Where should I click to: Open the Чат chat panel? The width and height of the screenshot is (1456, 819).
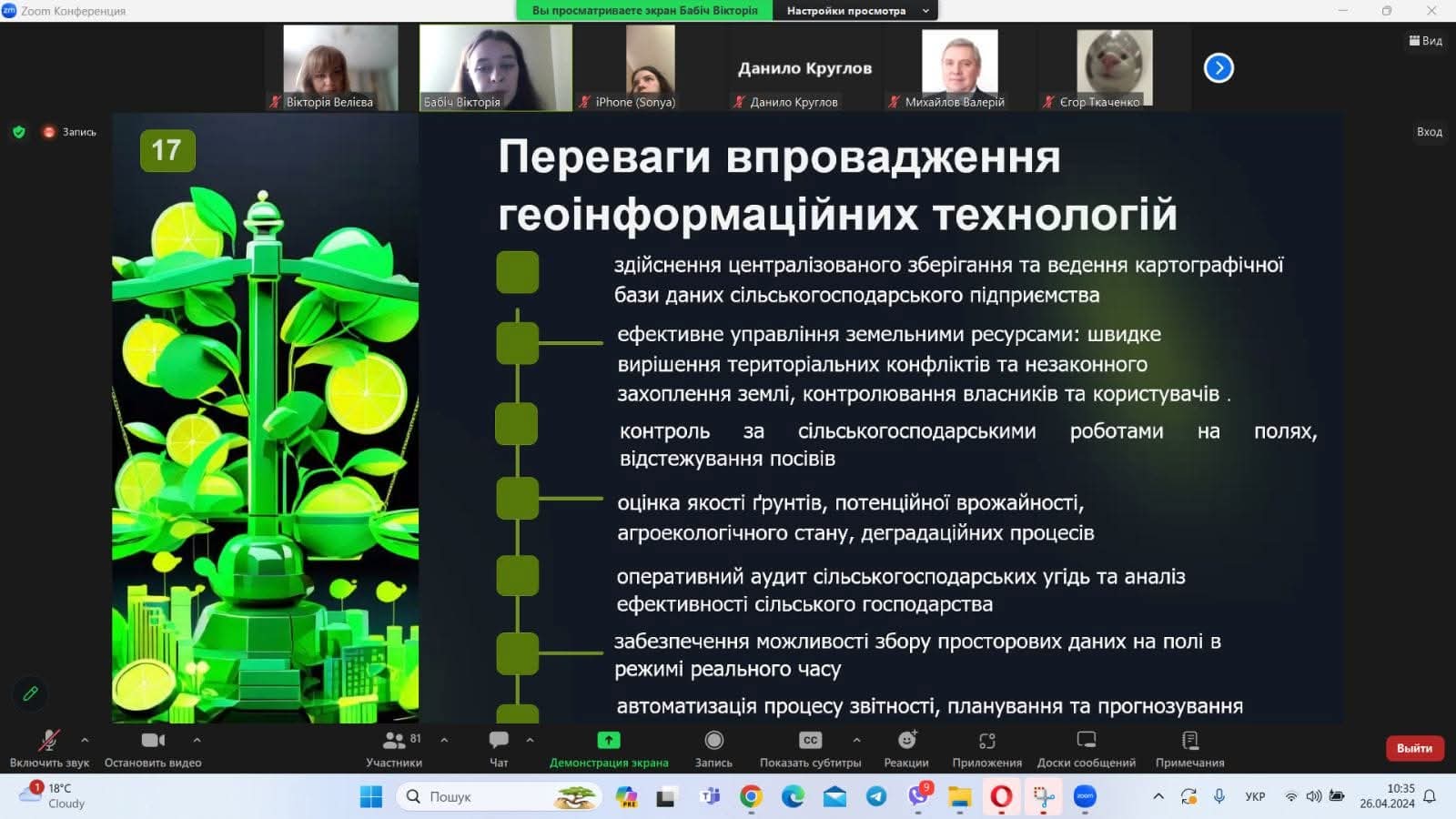click(499, 748)
